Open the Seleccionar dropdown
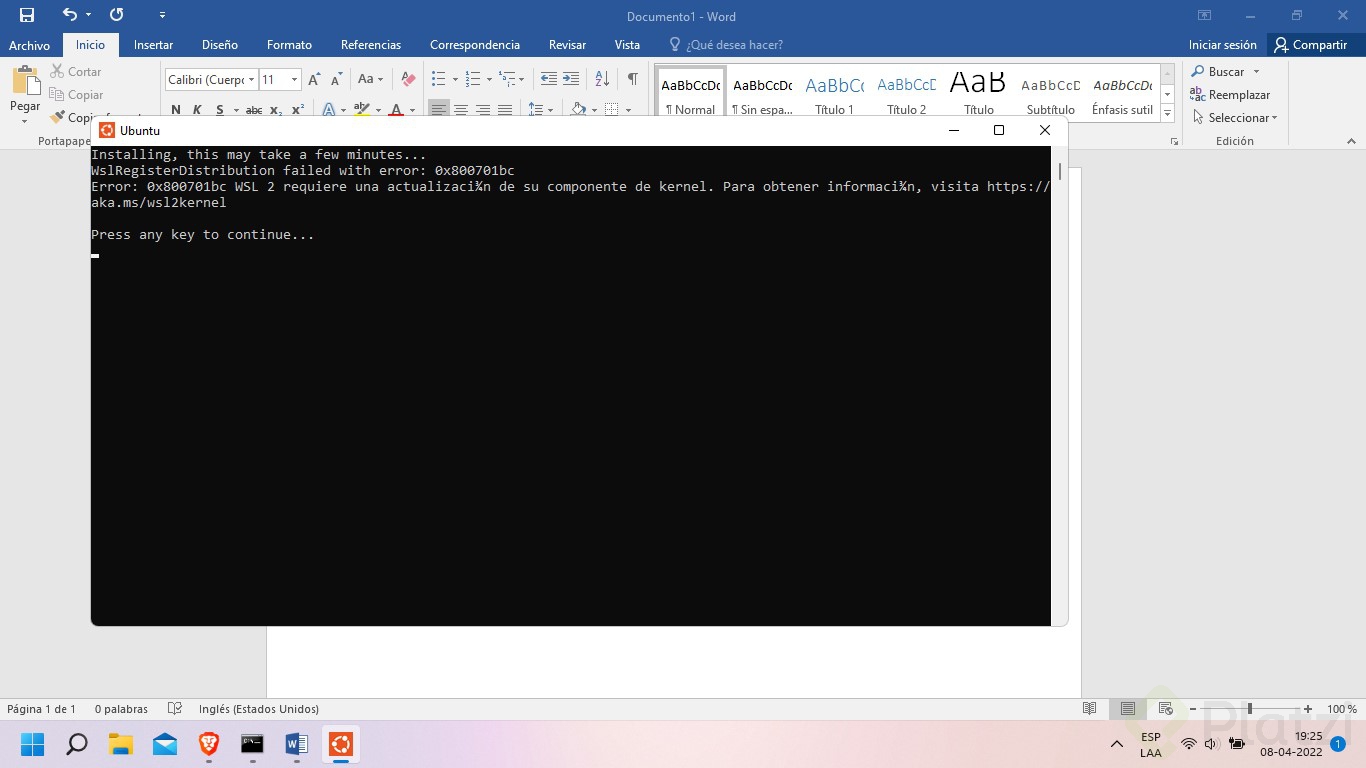1366x768 pixels. click(x=1235, y=118)
